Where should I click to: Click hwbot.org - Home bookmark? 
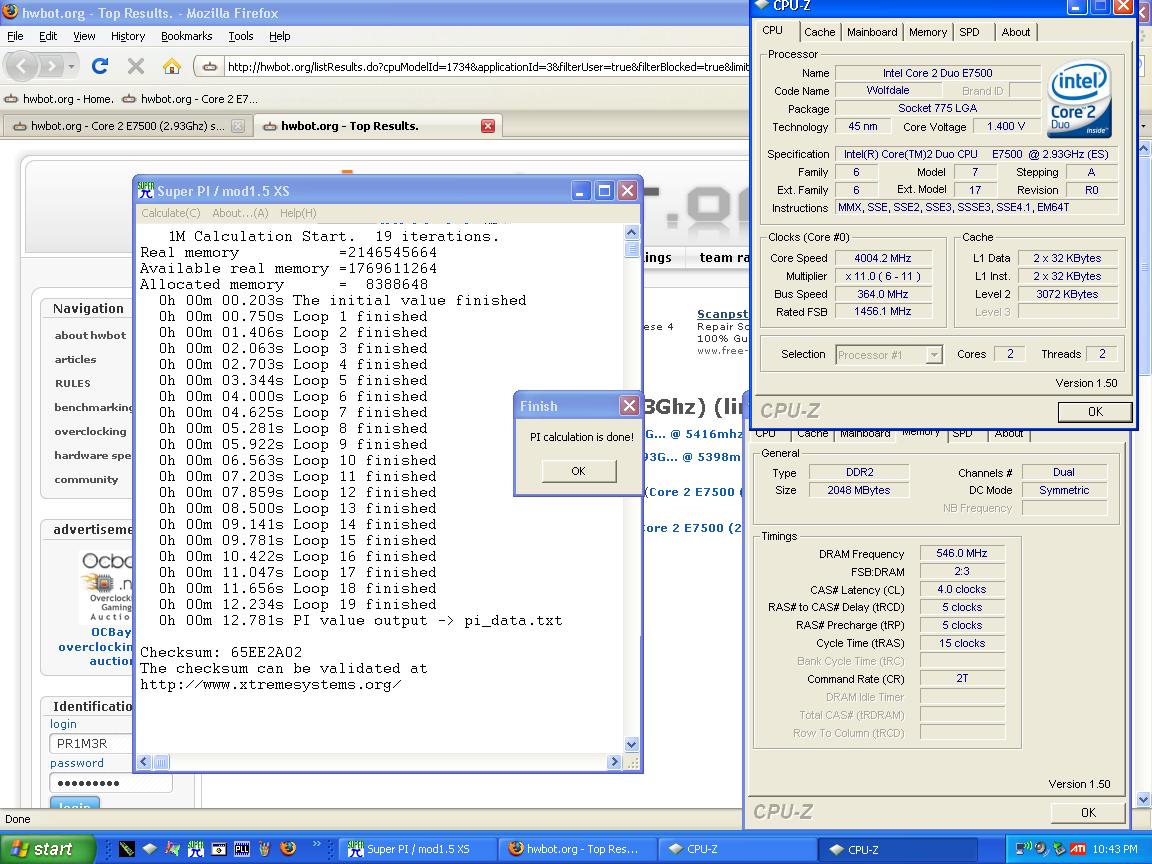[60, 98]
